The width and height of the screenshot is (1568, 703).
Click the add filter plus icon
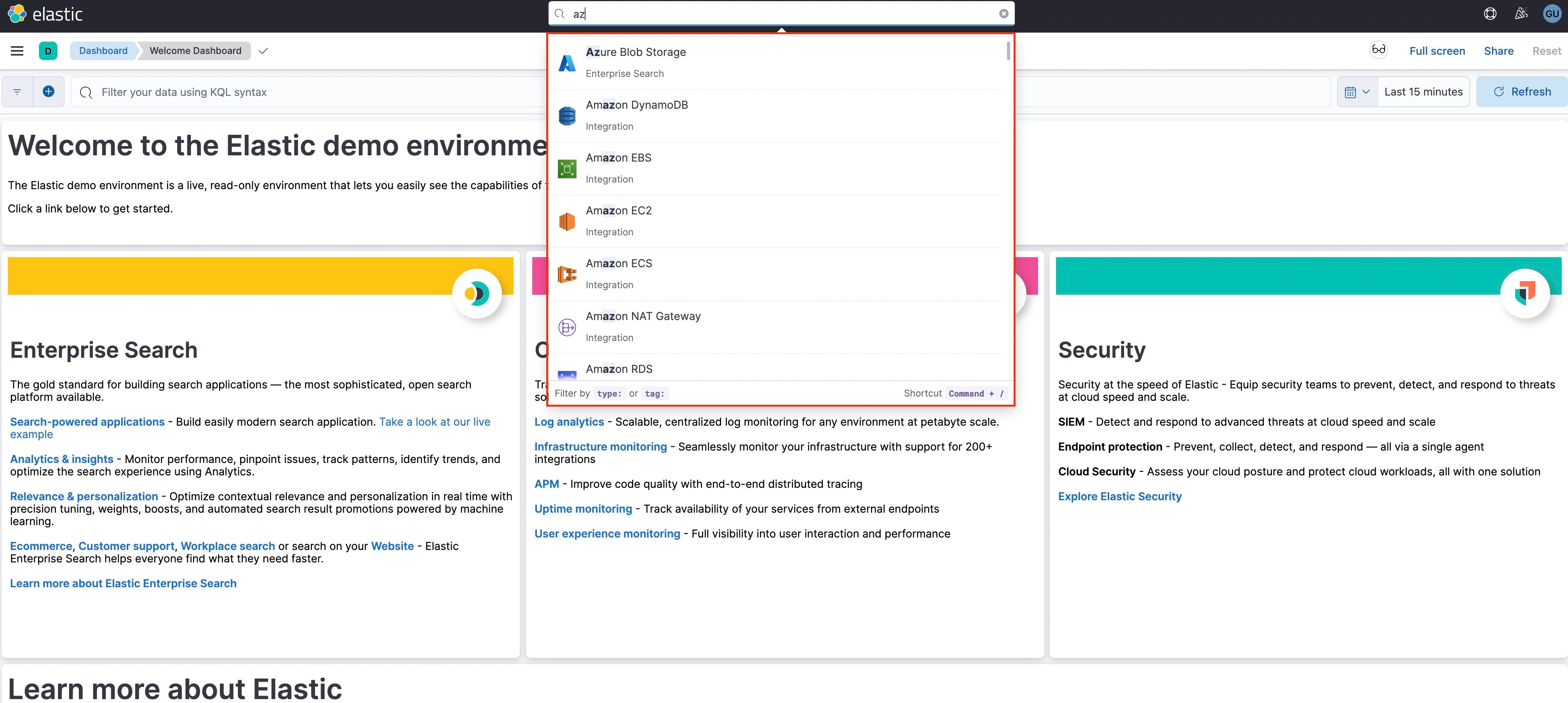[x=49, y=92]
